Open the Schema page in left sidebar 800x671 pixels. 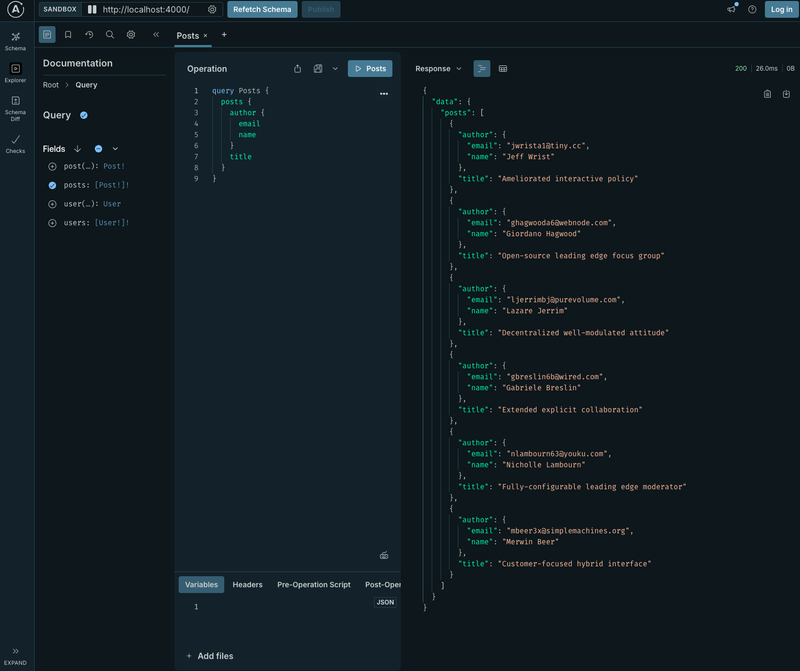(15, 40)
